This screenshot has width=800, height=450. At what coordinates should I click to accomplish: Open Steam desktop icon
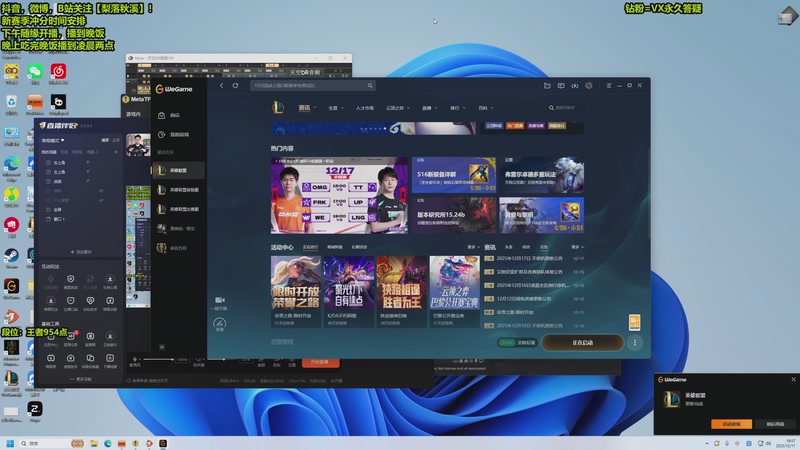(11, 255)
